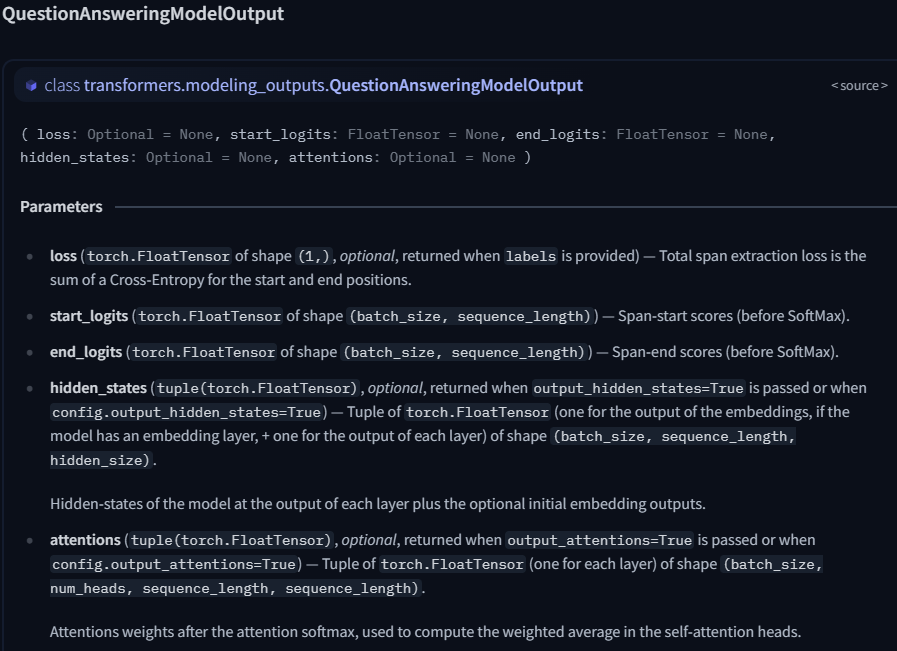Click the 'Span-start scores (before SoftMax)' text

(x=733, y=316)
